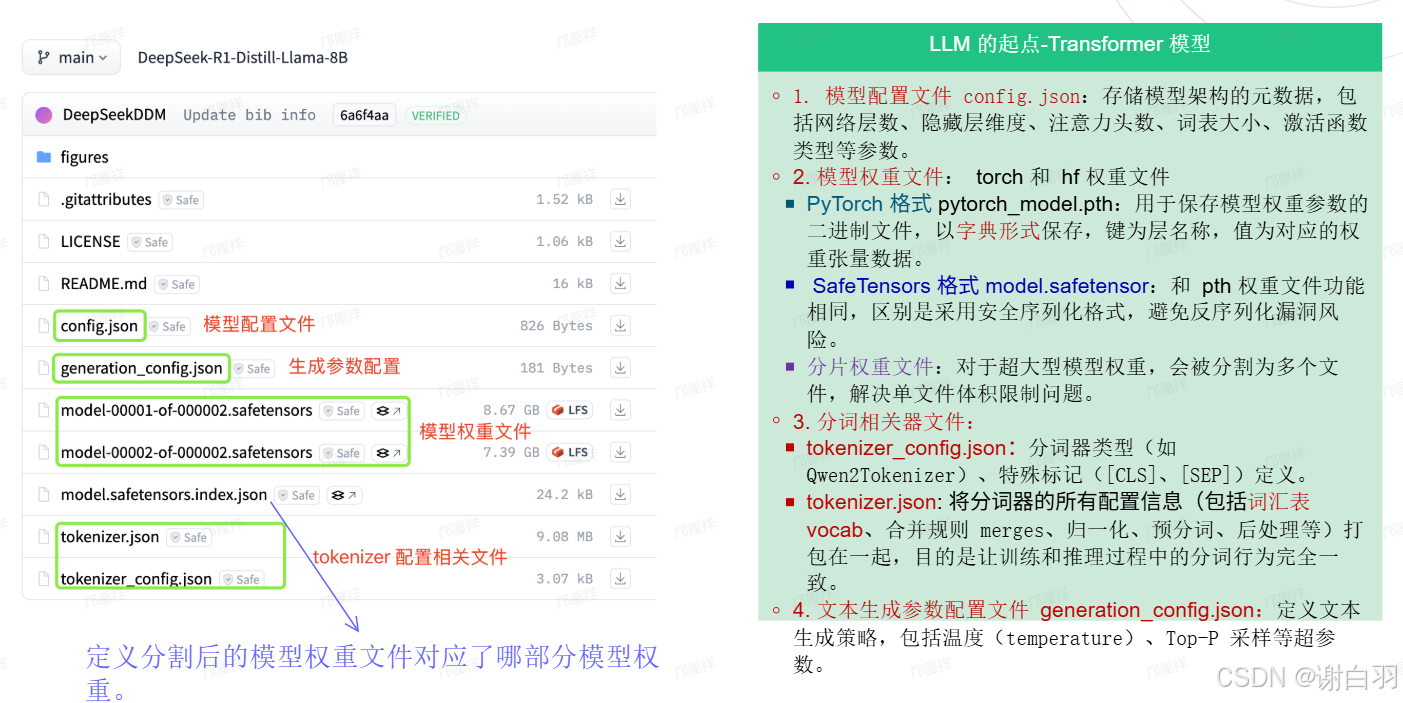Open model-00001-of-000002.safetensors file
The image size is (1403, 703).
(186, 410)
